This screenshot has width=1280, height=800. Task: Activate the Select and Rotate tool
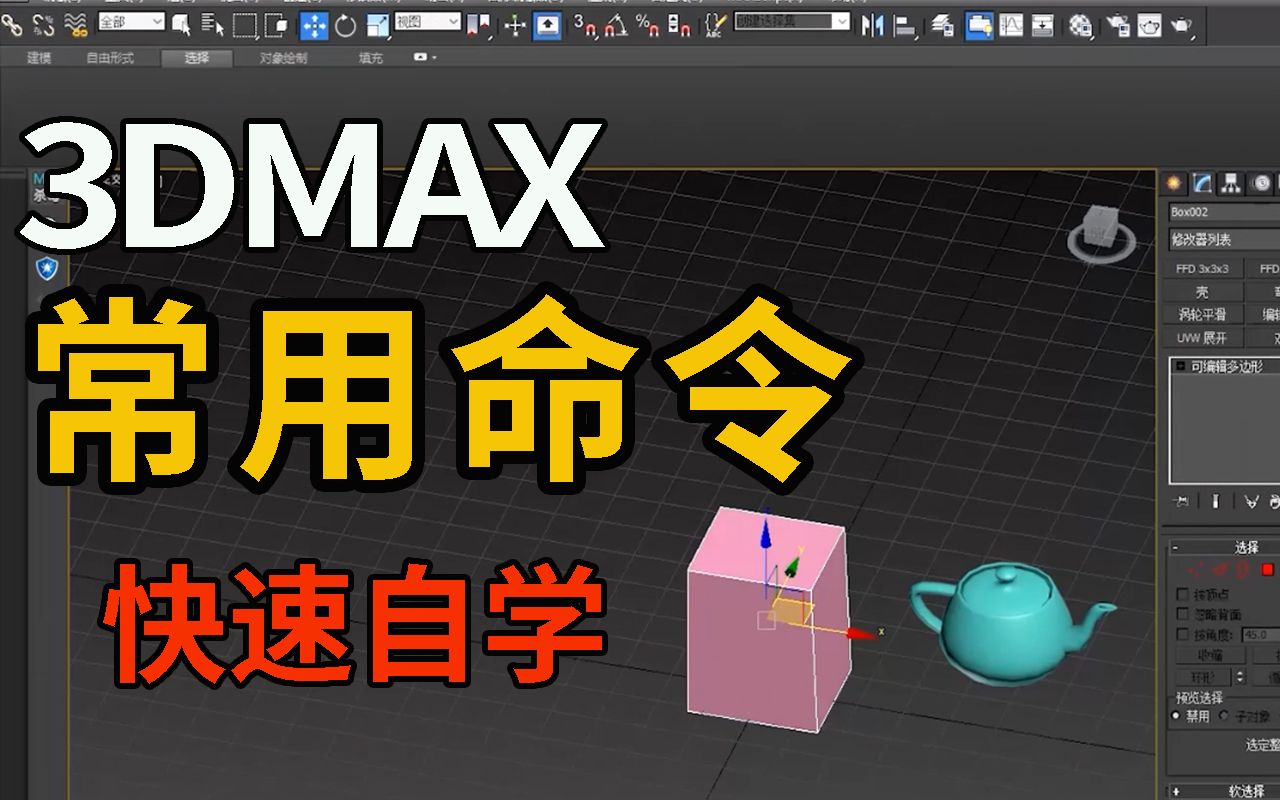(x=346, y=25)
